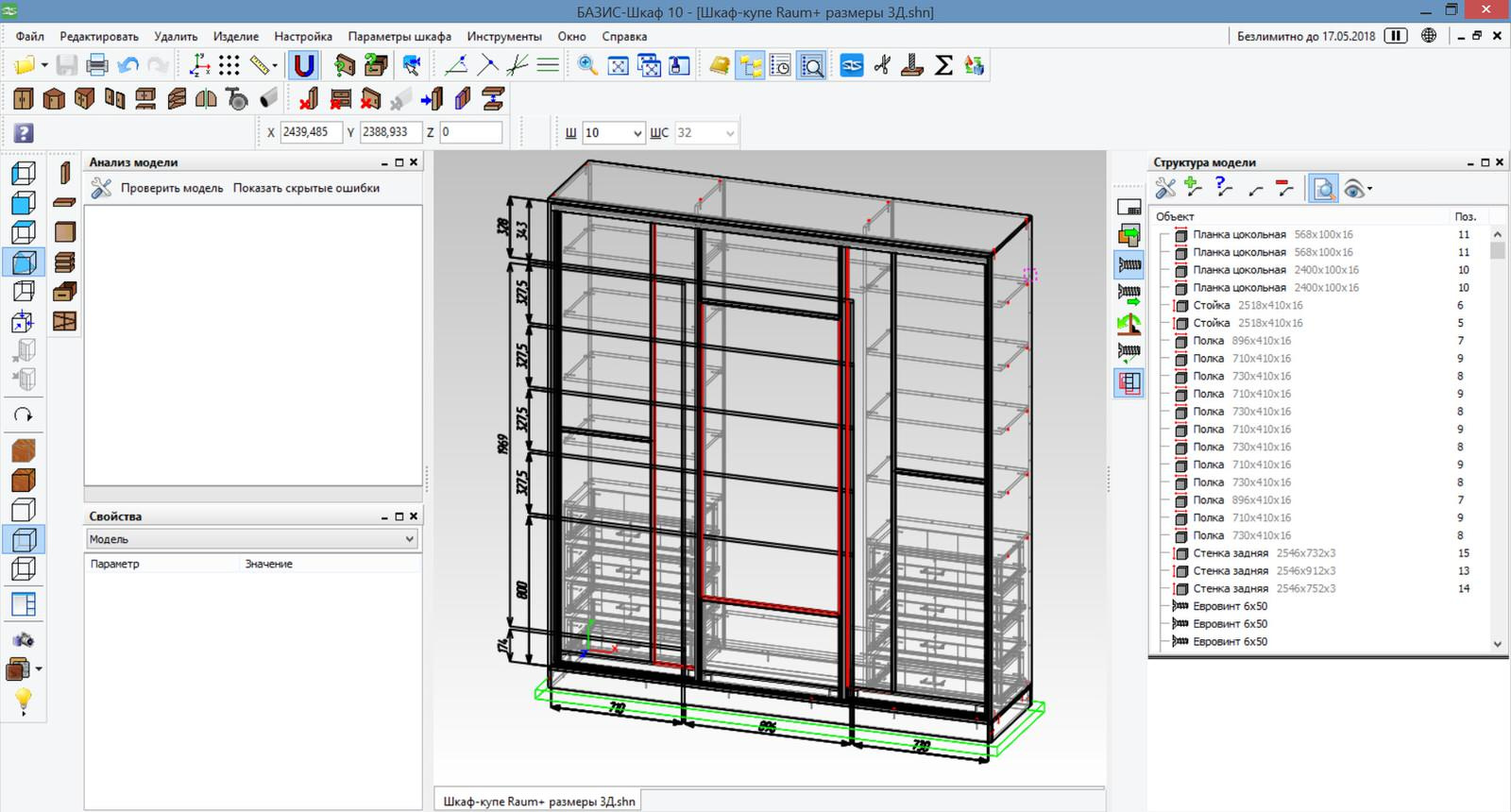The width and height of the screenshot is (1511, 812).
Task: Click Показать скрытые ошибки
Action: point(306,188)
